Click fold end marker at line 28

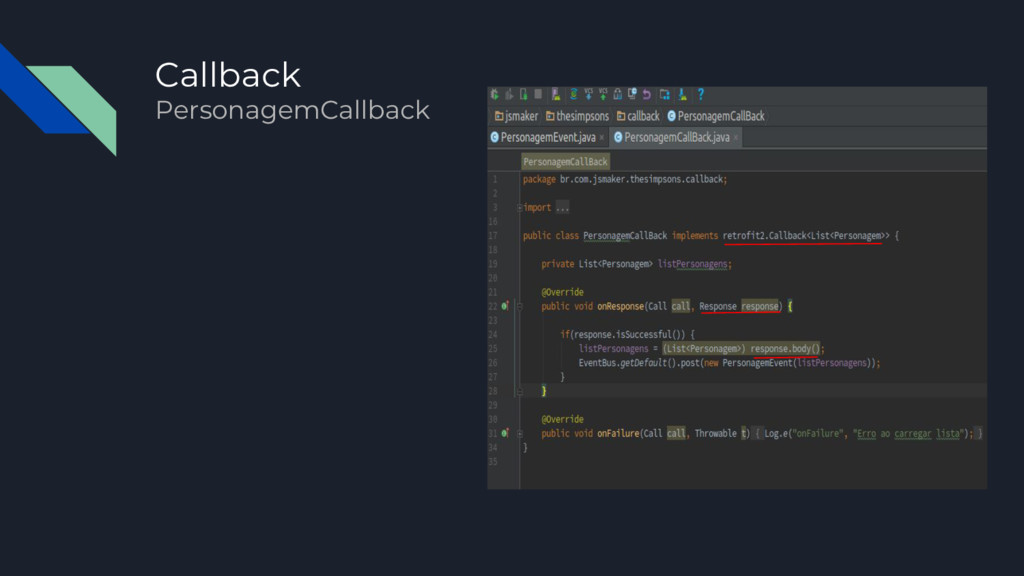pyautogui.click(x=520, y=391)
